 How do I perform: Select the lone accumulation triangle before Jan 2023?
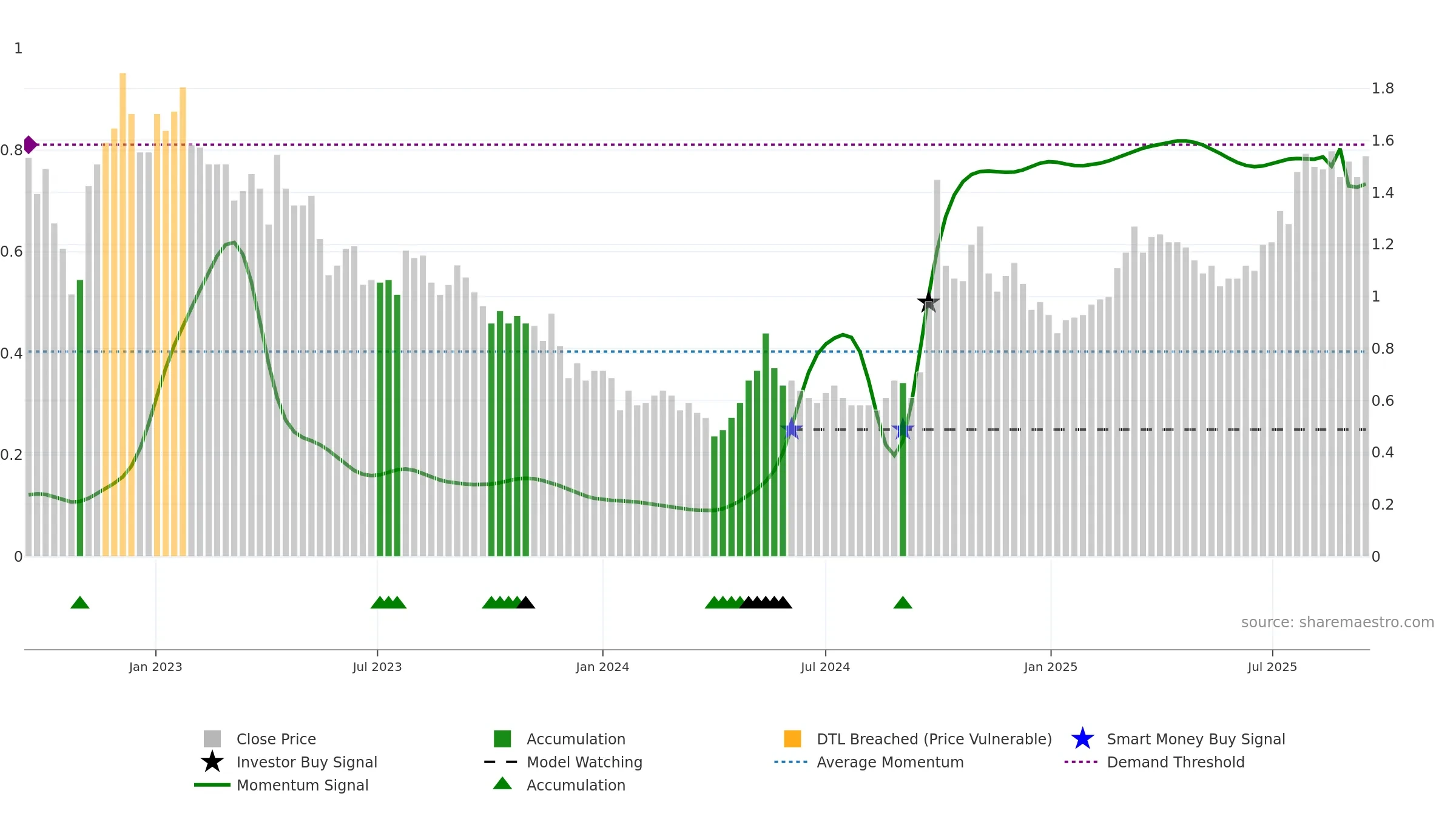point(80,602)
